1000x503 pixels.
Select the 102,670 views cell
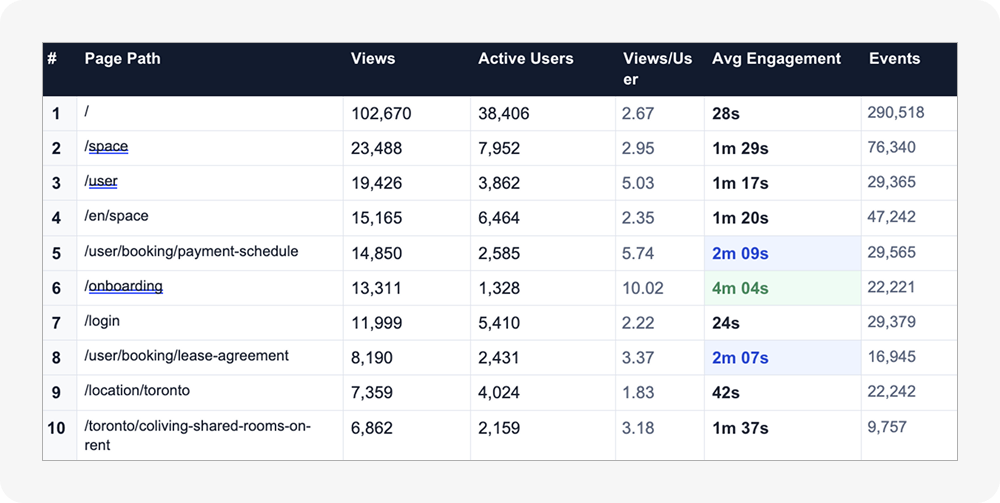click(x=381, y=114)
